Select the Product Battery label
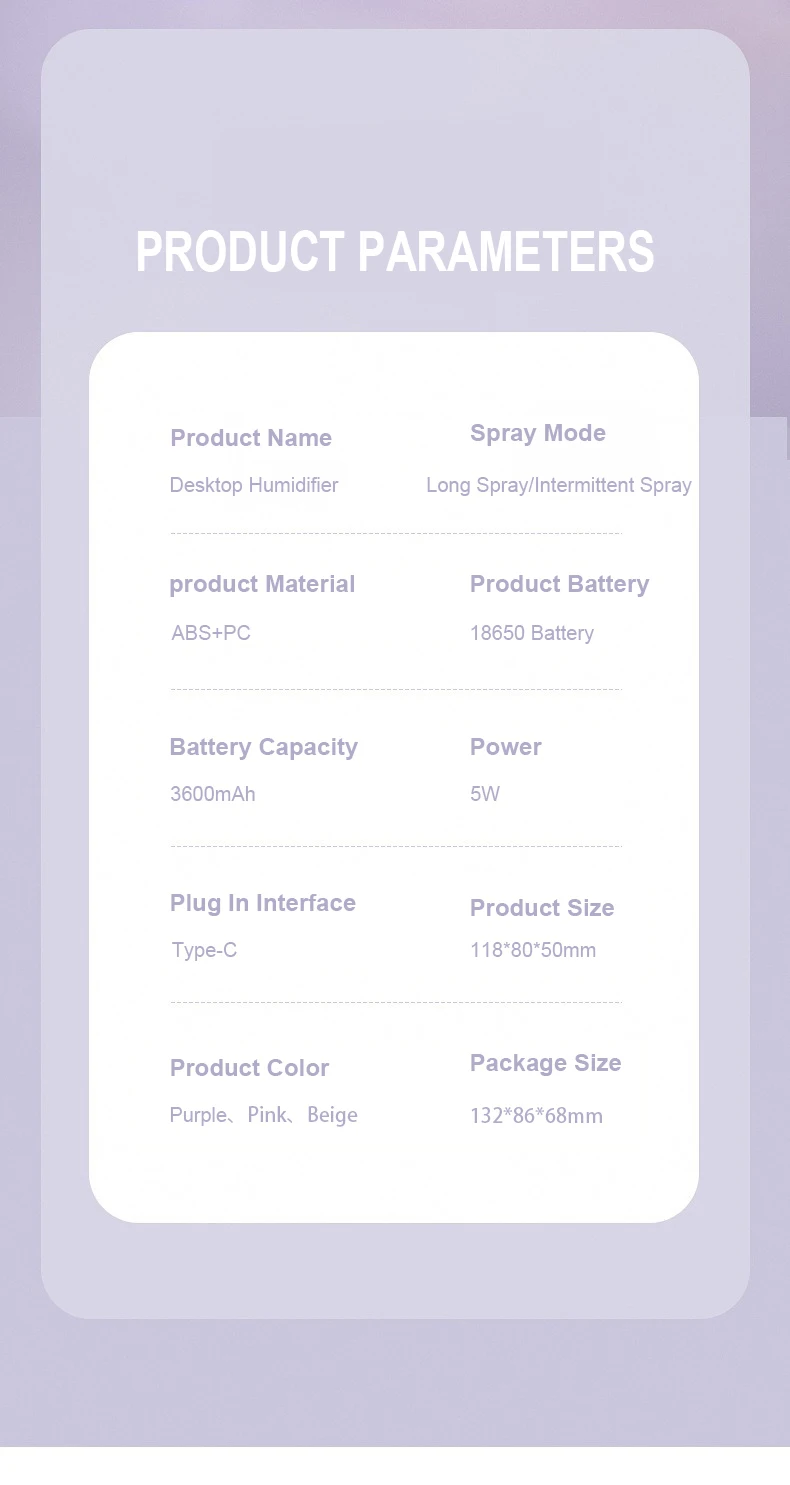The width and height of the screenshot is (790, 1485). pyautogui.click(x=559, y=584)
